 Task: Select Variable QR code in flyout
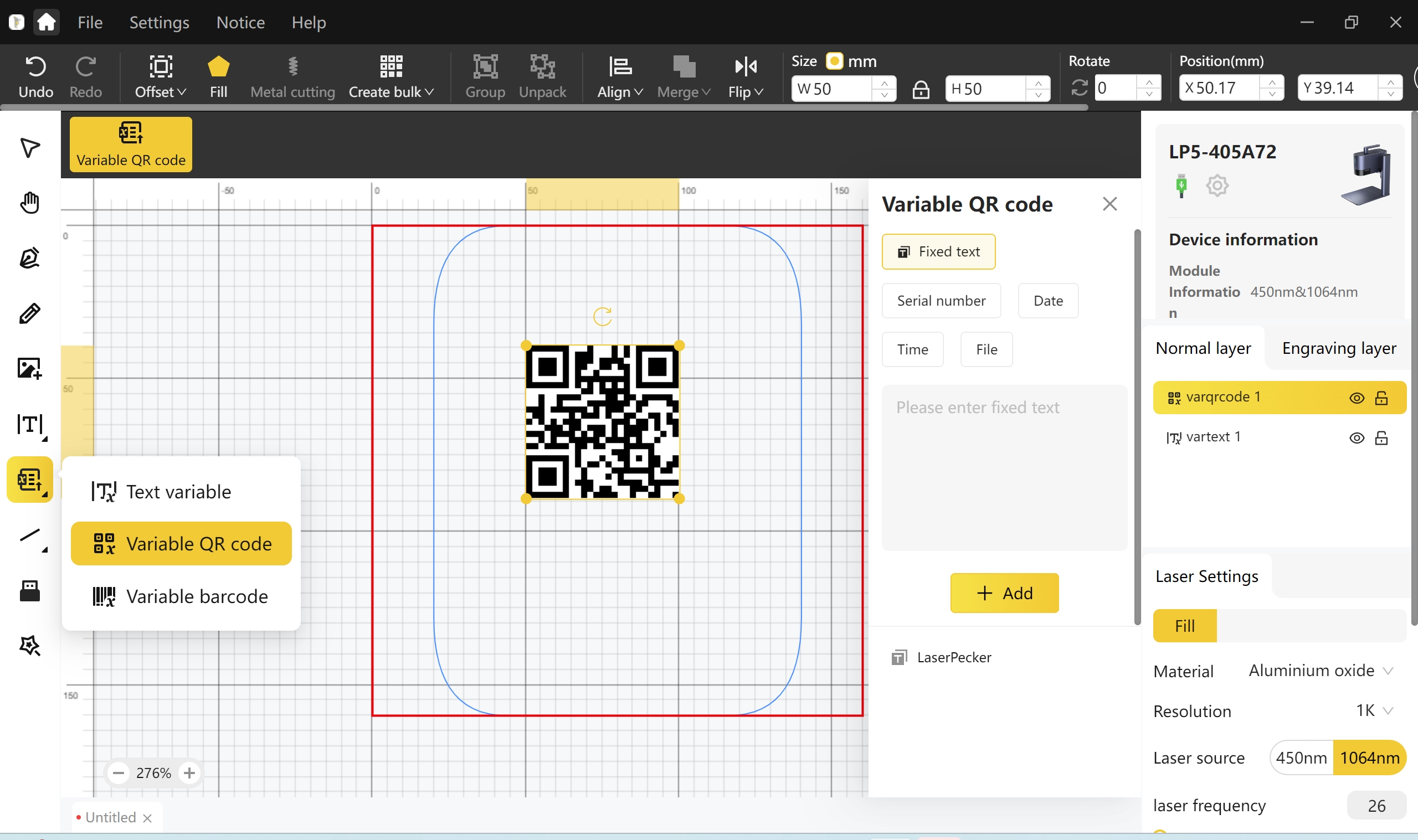(x=181, y=543)
